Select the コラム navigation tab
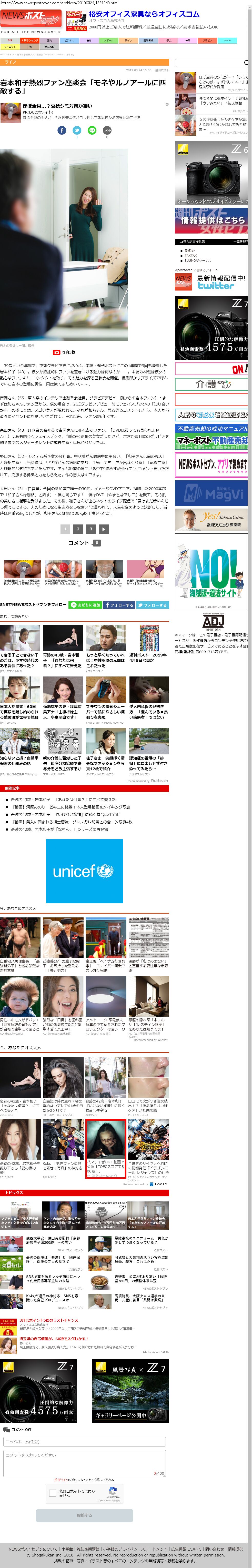 coord(167,40)
